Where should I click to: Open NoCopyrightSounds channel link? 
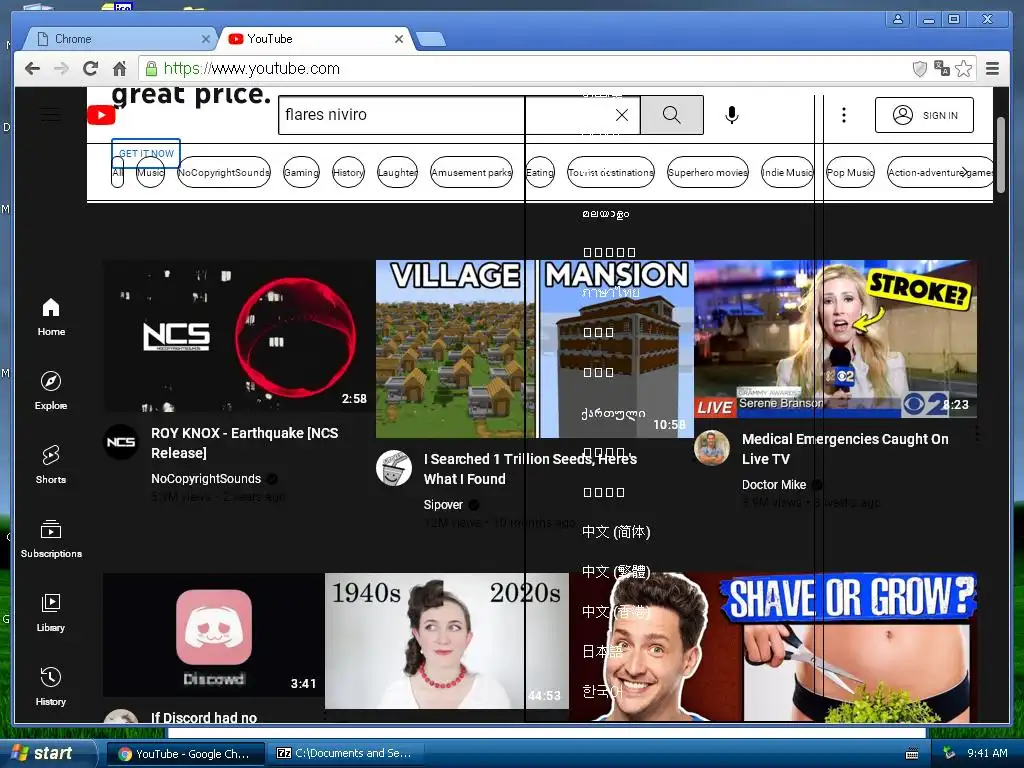(x=206, y=479)
